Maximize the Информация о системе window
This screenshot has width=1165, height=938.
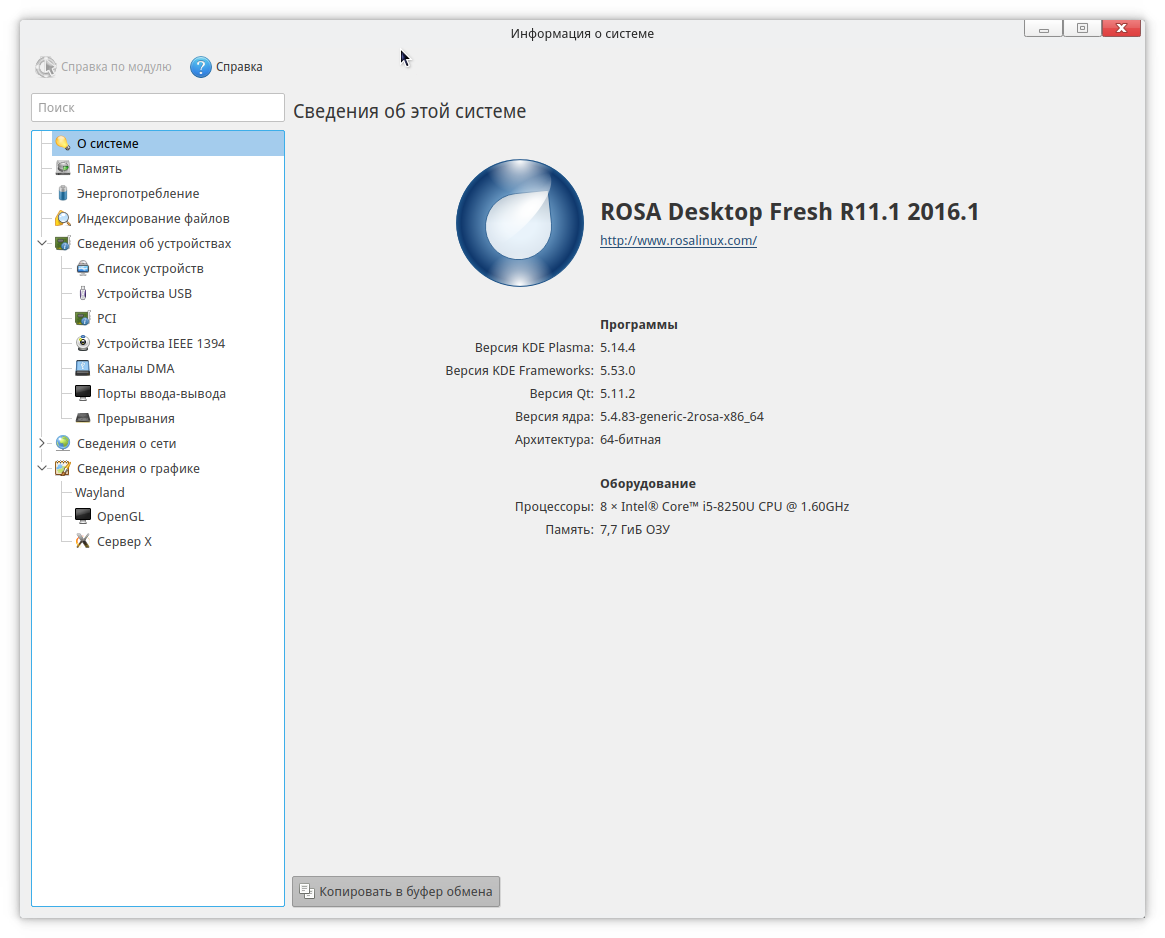coord(1083,28)
